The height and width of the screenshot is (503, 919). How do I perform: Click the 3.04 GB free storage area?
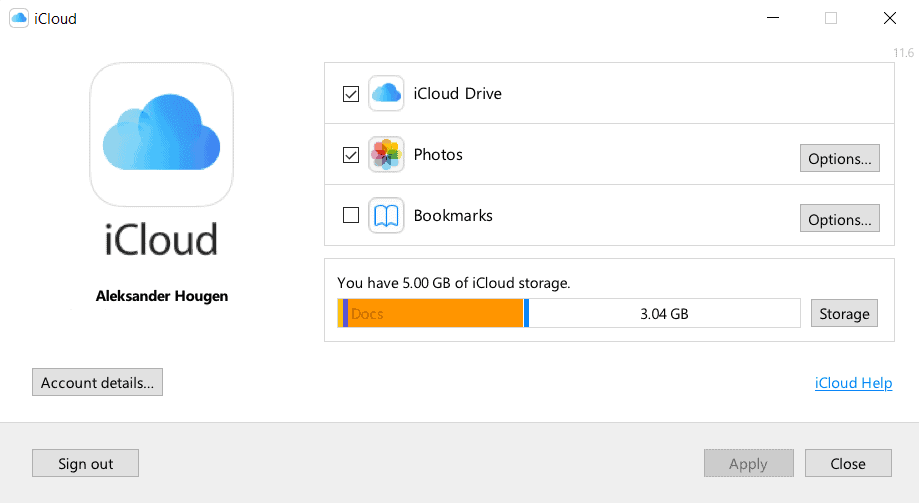(x=664, y=314)
